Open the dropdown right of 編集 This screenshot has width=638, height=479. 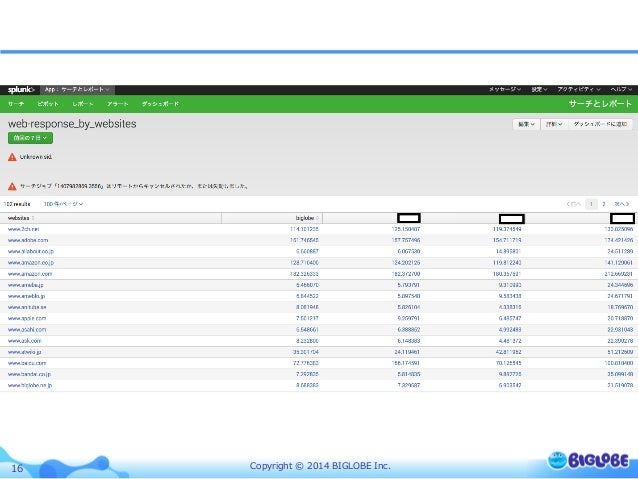pyautogui.click(x=554, y=125)
